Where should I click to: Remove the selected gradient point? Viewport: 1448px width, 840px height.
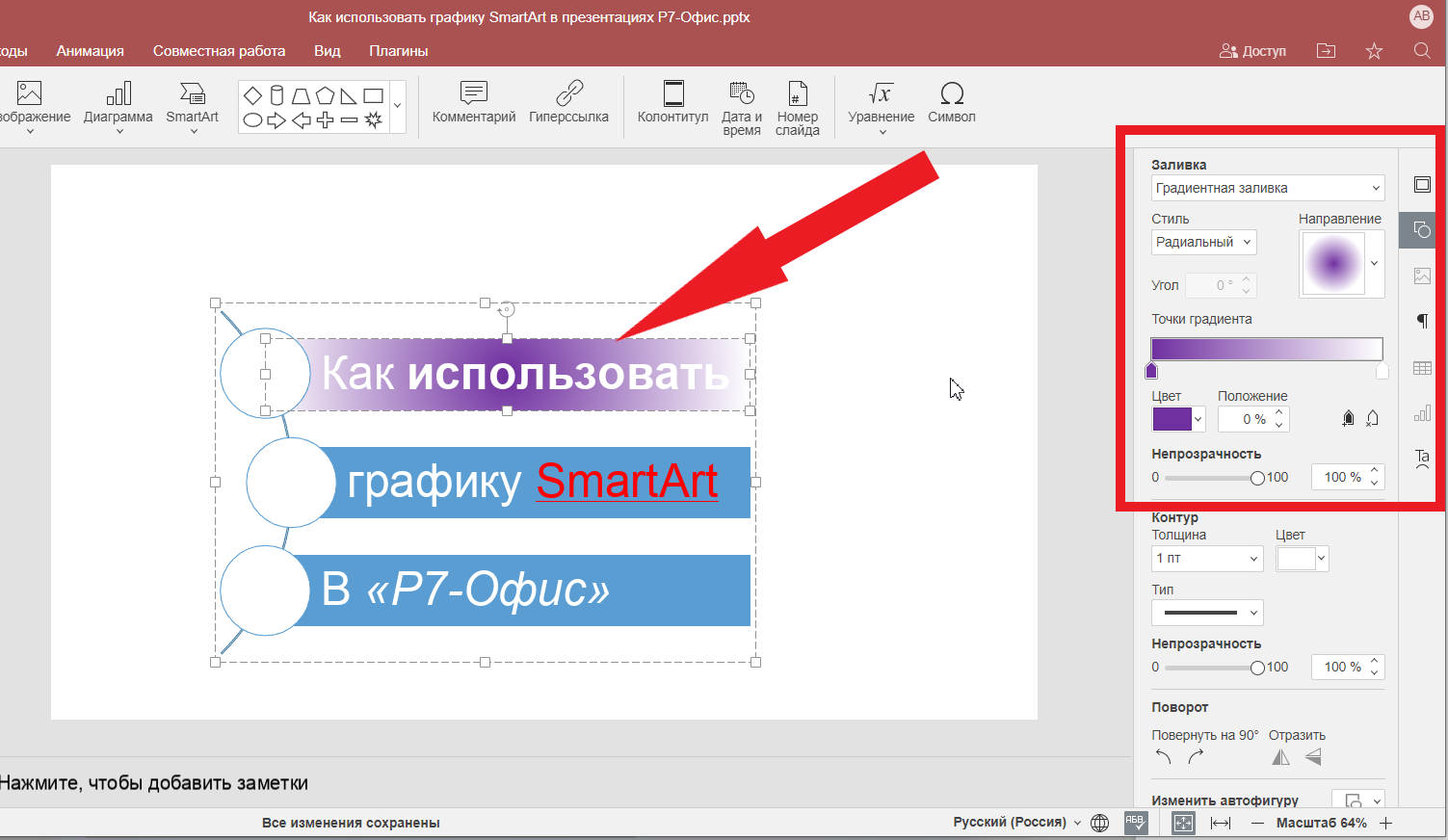click(1373, 418)
